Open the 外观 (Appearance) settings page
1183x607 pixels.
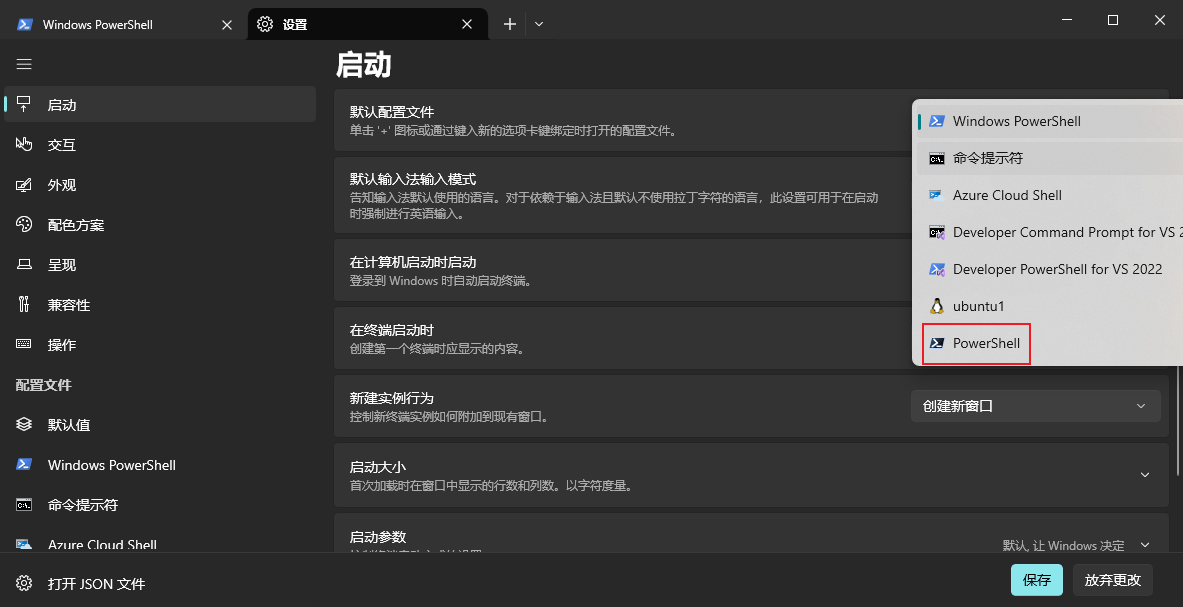(61, 185)
